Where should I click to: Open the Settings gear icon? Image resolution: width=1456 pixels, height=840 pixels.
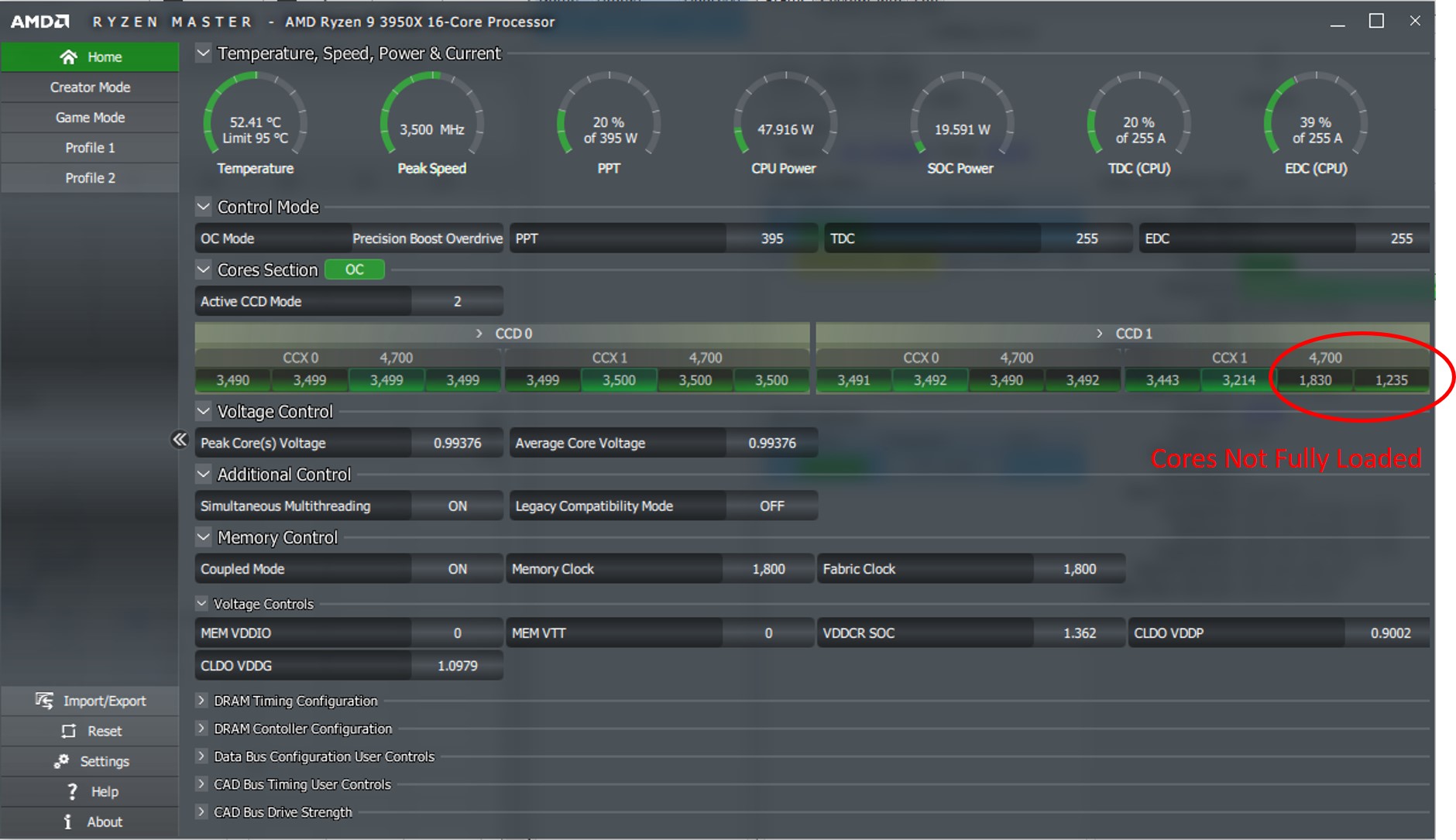(62, 761)
